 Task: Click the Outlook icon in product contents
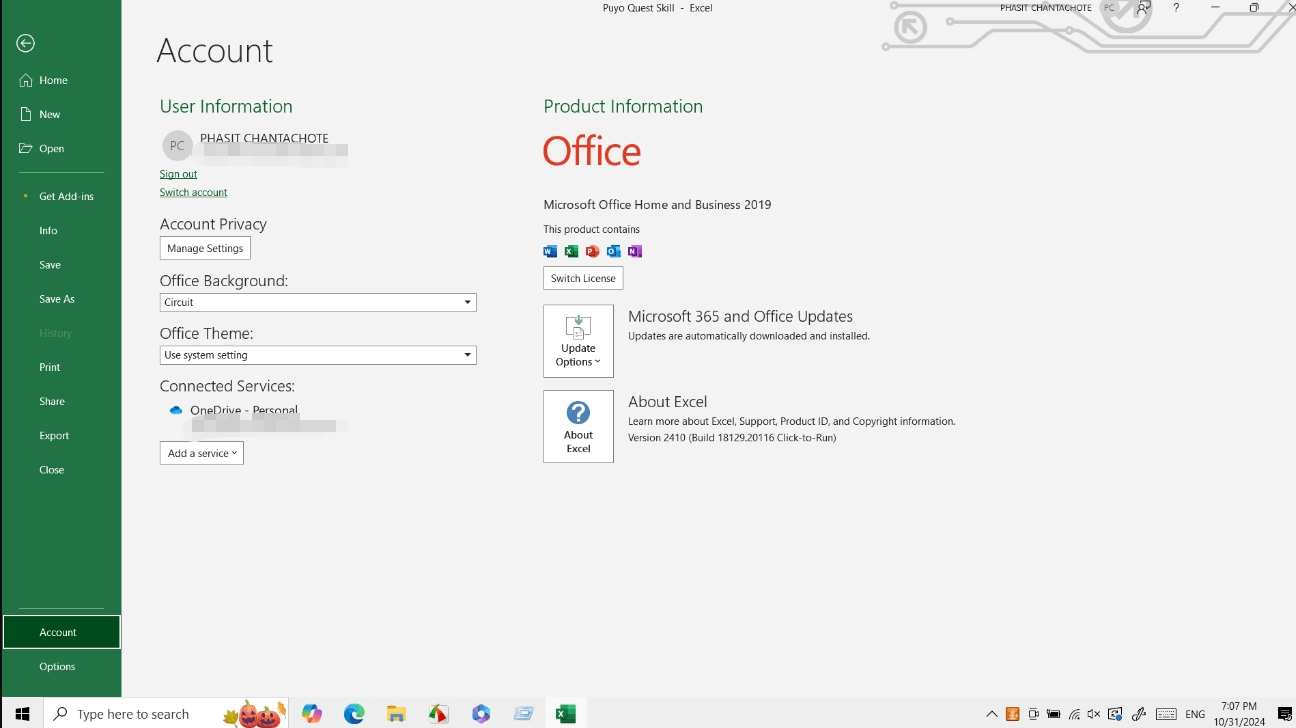point(613,251)
